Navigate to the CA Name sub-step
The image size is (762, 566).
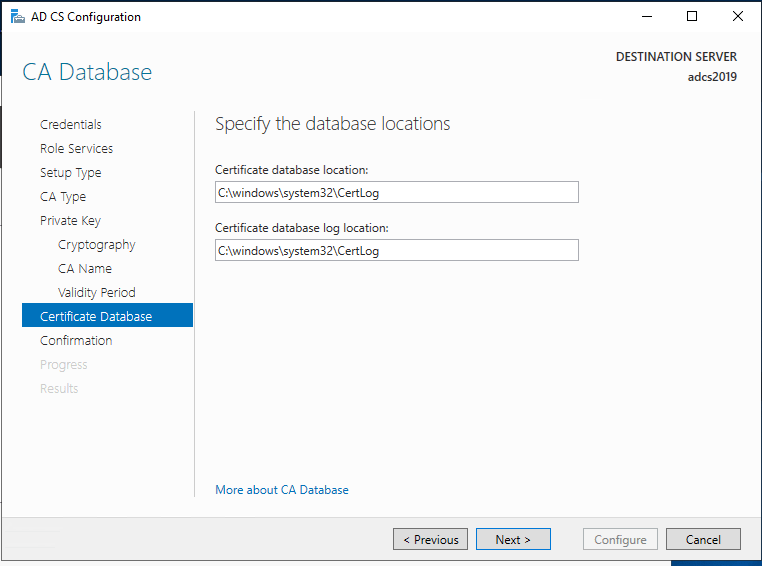click(85, 269)
